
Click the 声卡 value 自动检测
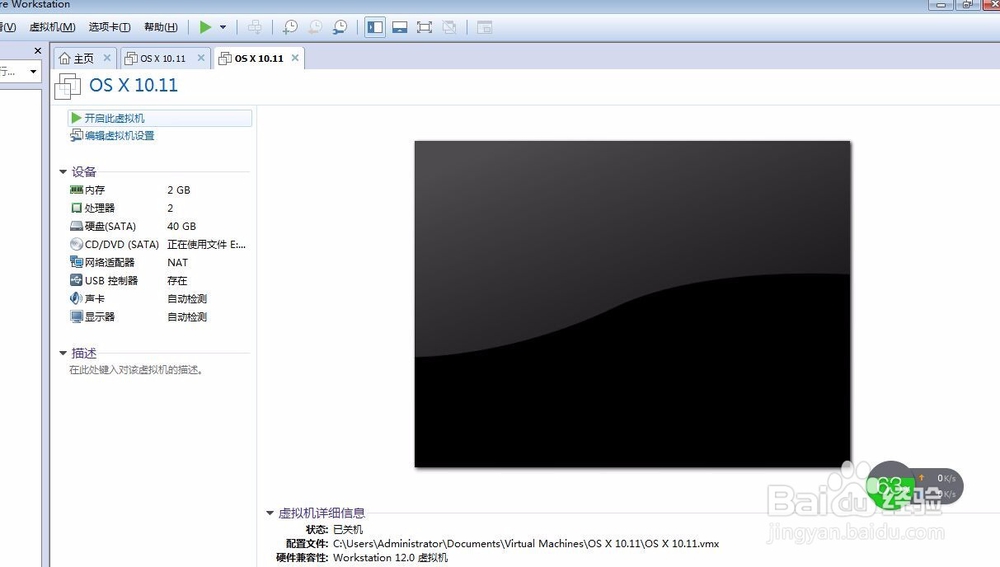pos(187,298)
